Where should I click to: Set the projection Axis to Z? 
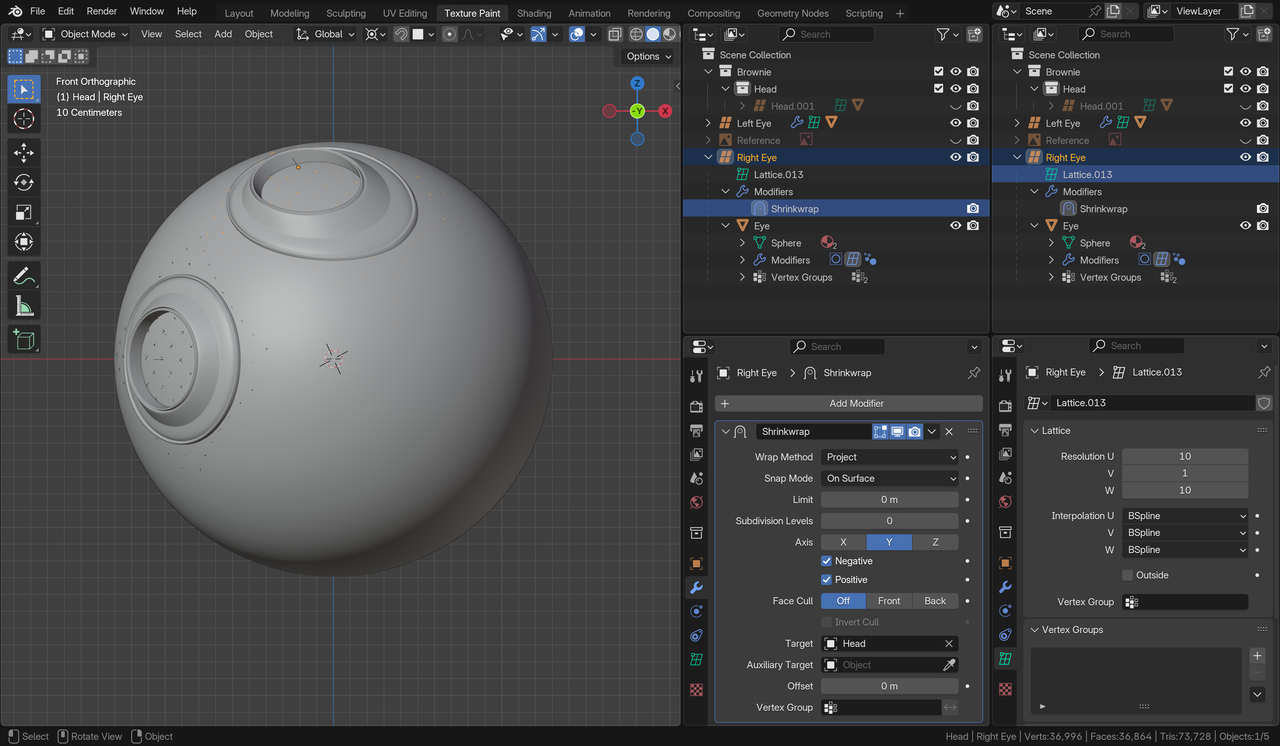tap(935, 542)
